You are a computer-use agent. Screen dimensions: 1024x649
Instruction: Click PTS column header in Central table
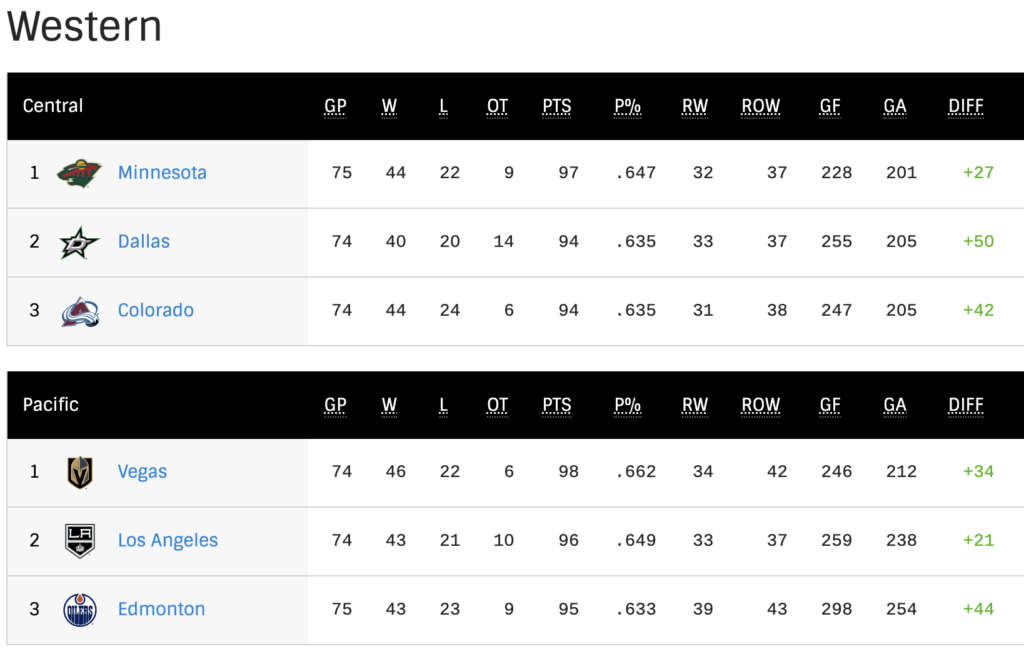click(556, 106)
